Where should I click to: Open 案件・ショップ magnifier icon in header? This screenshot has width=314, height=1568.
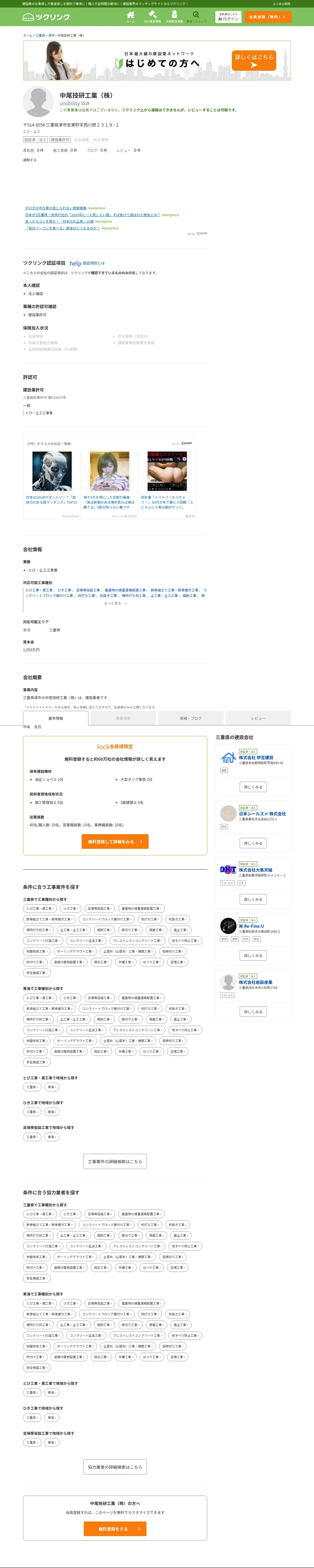pyautogui.click(x=196, y=16)
